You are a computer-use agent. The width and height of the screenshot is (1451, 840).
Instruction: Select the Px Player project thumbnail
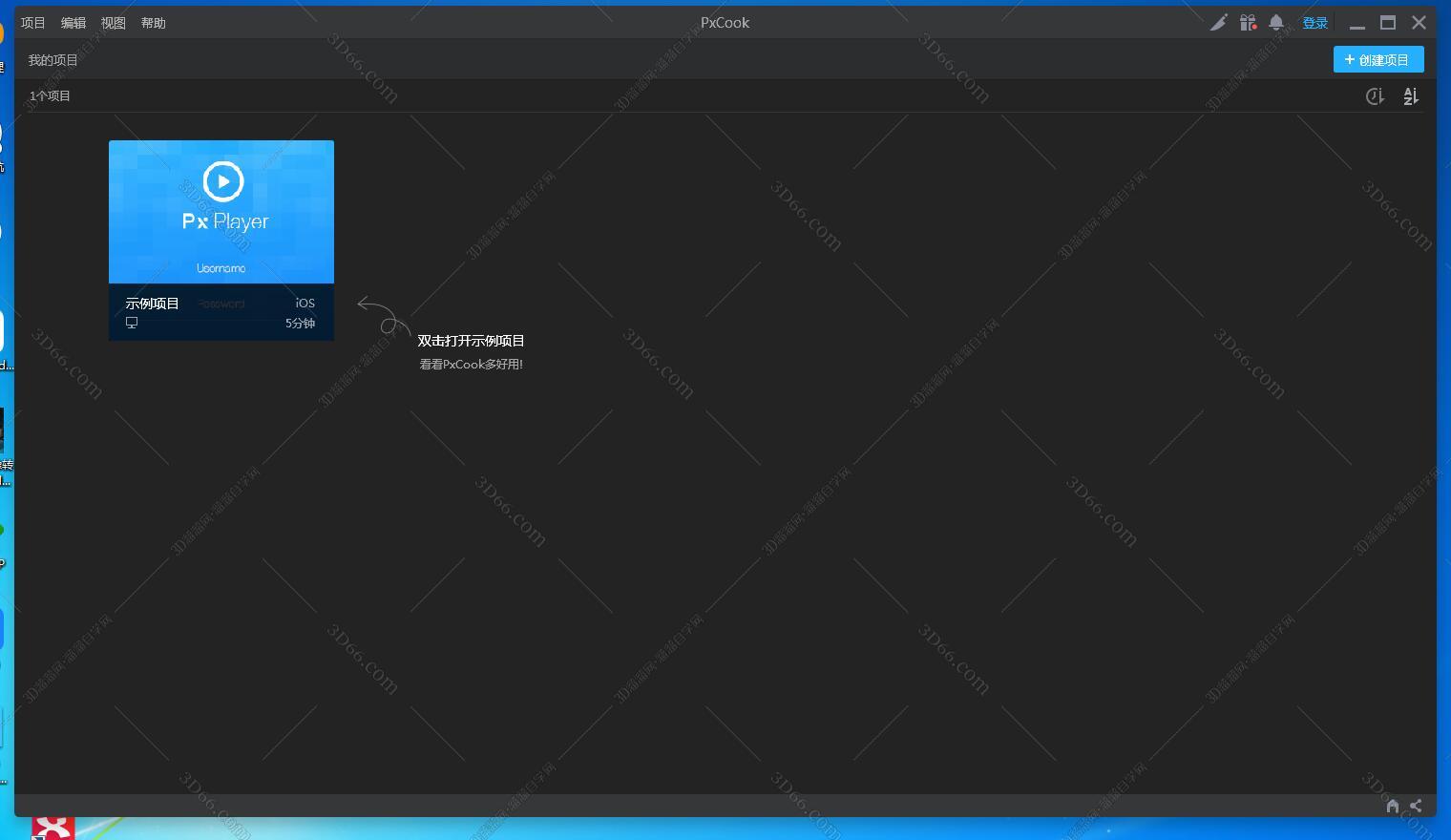pos(221,212)
